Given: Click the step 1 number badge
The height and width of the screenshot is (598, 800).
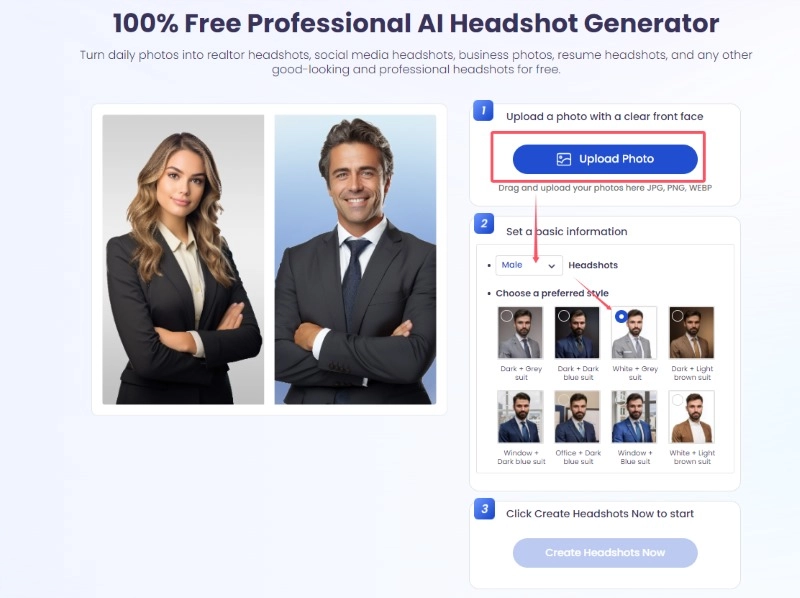Looking at the screenshot, I should click(x=483, y=111).
